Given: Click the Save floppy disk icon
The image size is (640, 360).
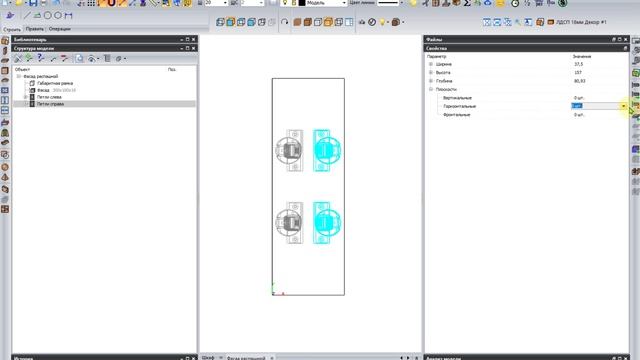Looking at the screenshot, I should (33, 3).
